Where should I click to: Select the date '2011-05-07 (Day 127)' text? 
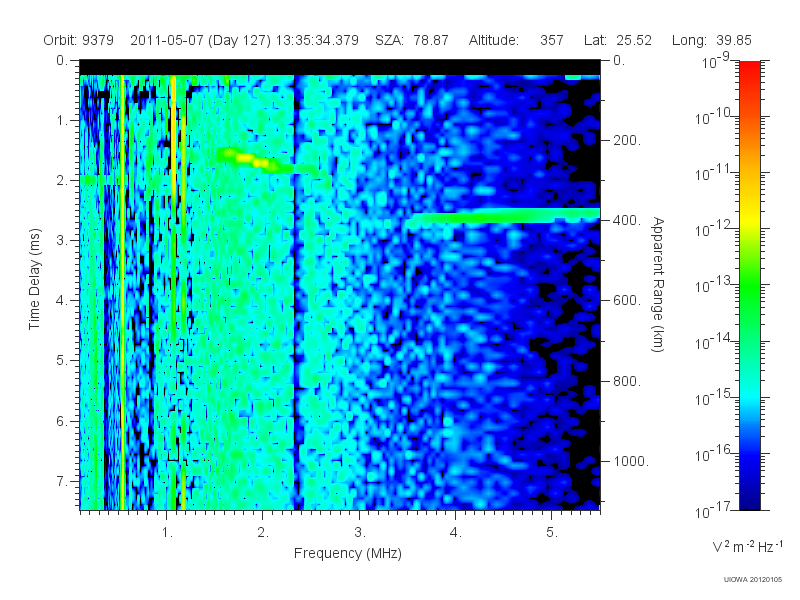(201, 40)
